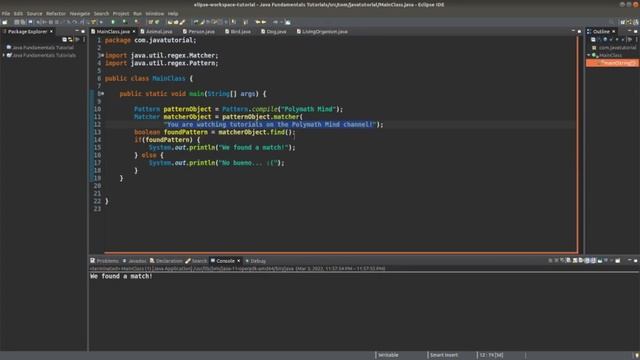Minimize the Package Explorer panel
640x360 pixels.
click(x=77, y=31)
